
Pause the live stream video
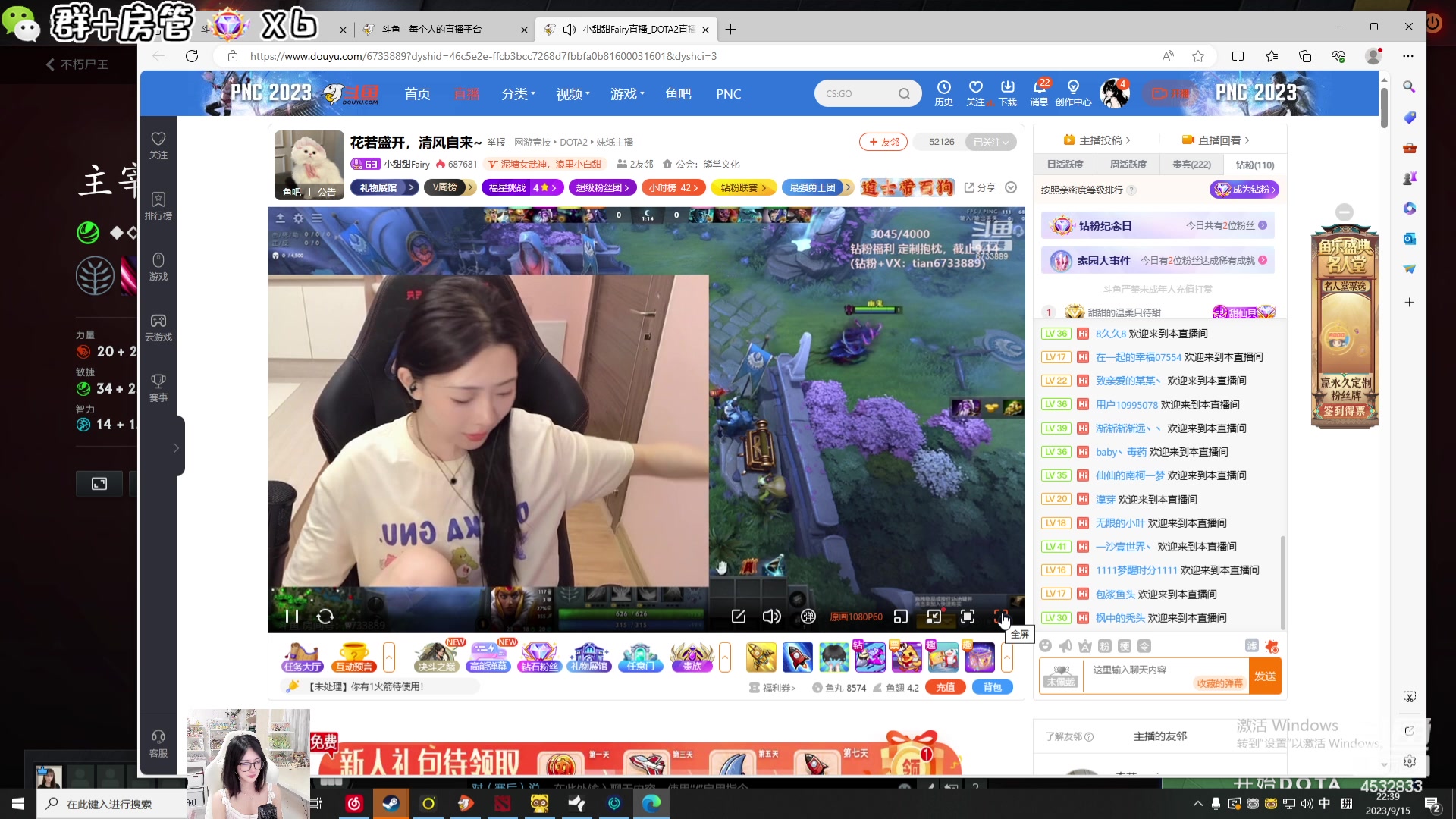[292, 617]
